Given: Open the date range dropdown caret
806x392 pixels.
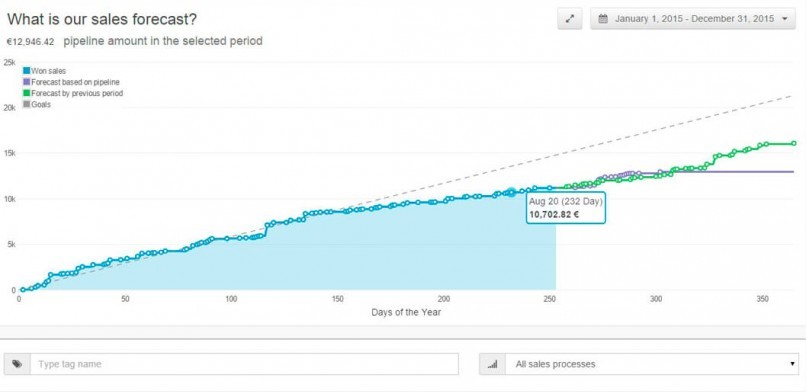Looking at the screenshot, I should coord(784,19).
